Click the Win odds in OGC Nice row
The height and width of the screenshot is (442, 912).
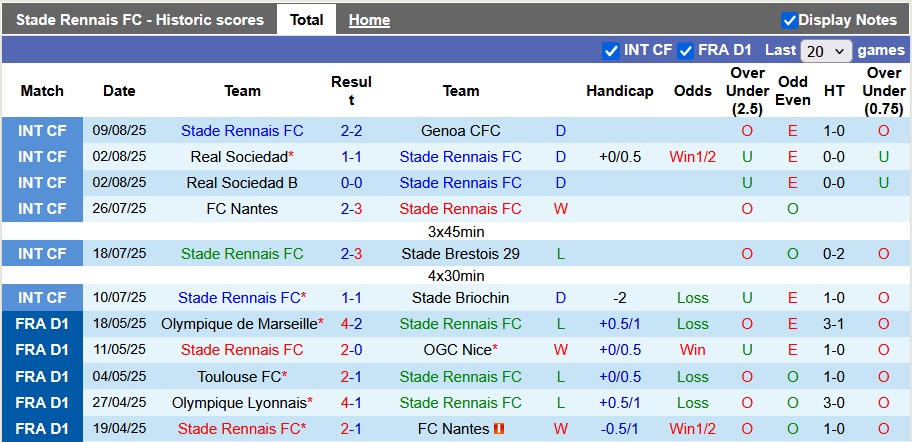click(693, 350)
